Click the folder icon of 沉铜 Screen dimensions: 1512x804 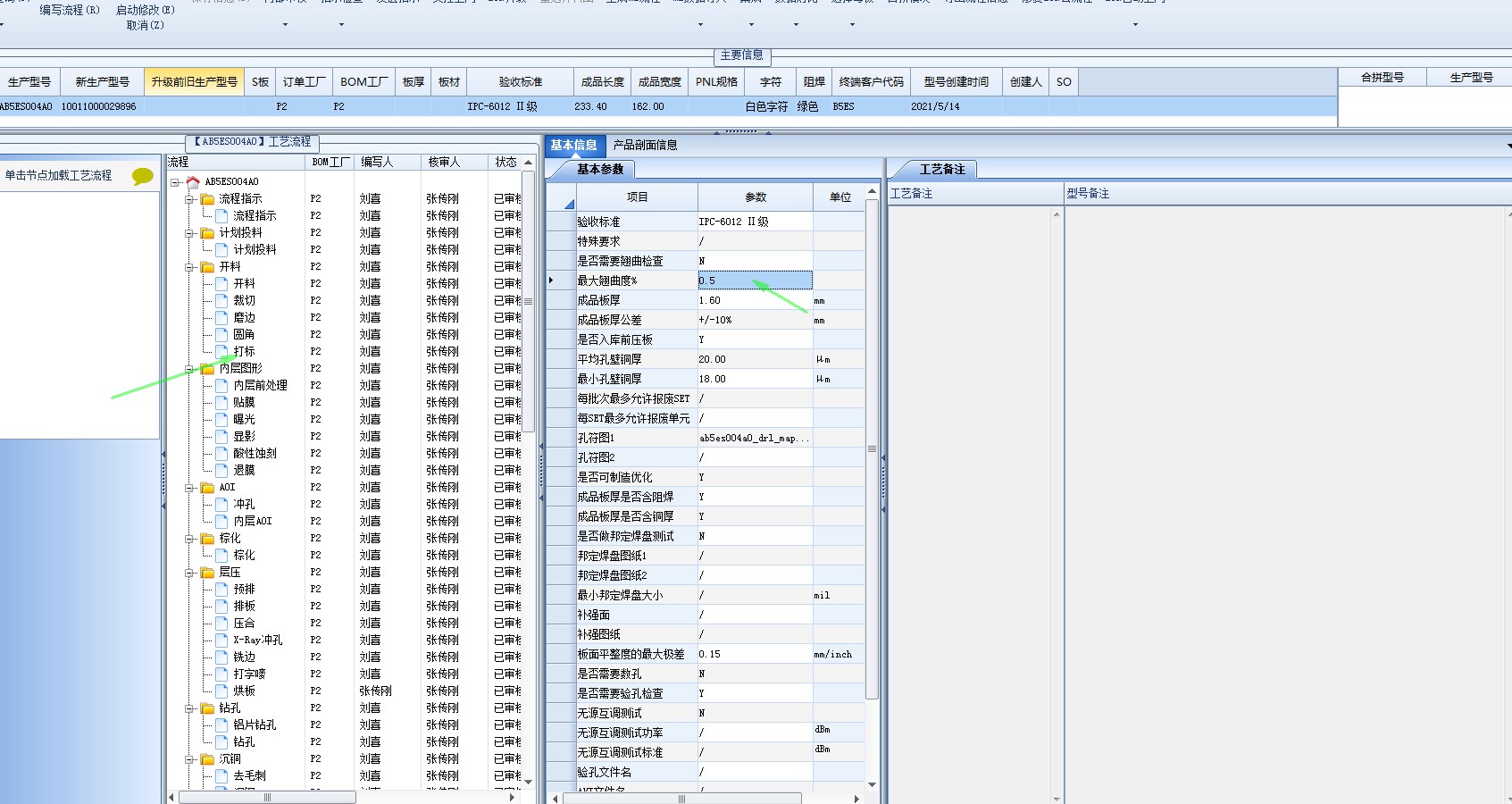pos(208,758)
